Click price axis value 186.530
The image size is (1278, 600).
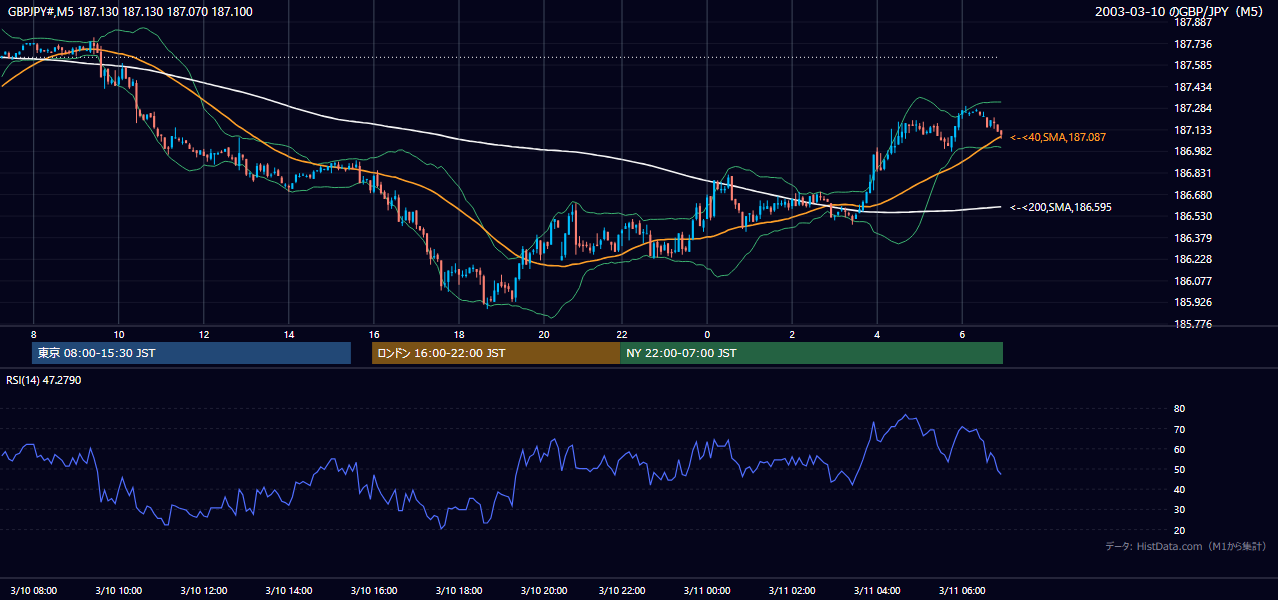tap(1193, 216)
